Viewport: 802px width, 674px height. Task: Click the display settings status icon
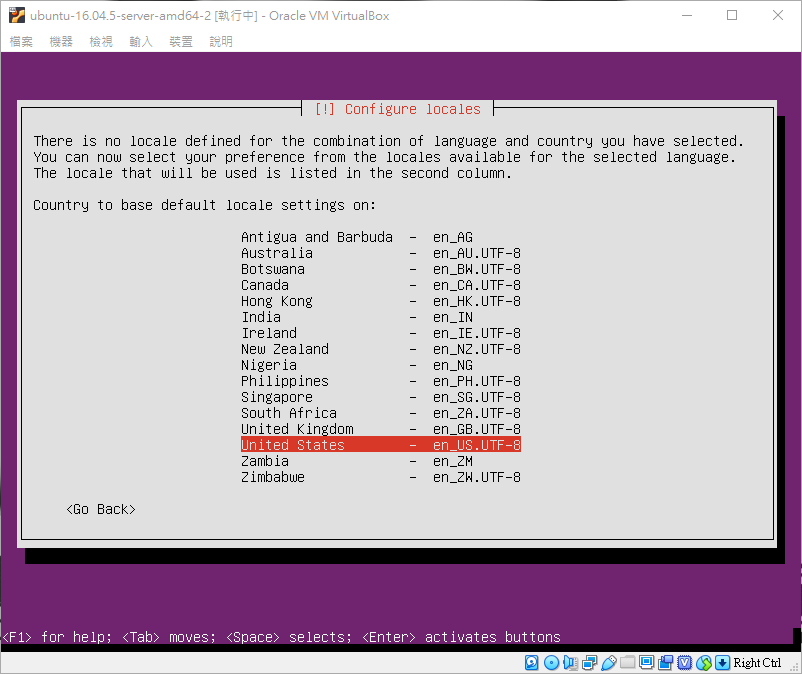(647, 663)
